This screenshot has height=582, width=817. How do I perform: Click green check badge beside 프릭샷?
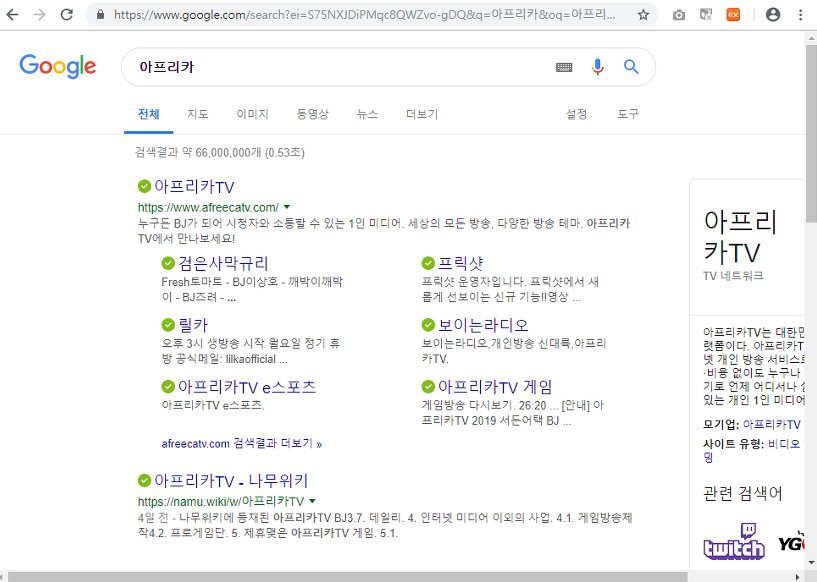click(428, 263)
